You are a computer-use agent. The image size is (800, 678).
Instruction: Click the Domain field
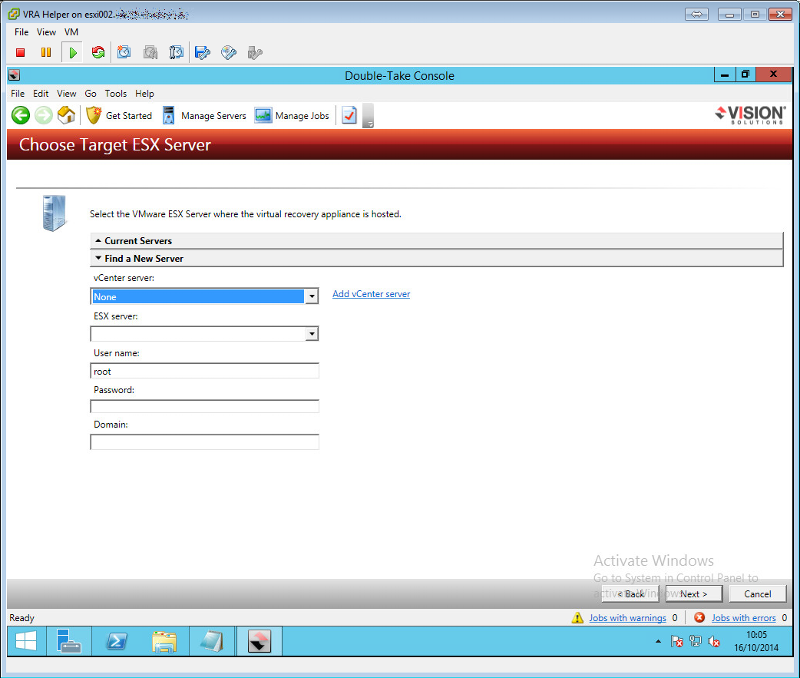(205, 442)
